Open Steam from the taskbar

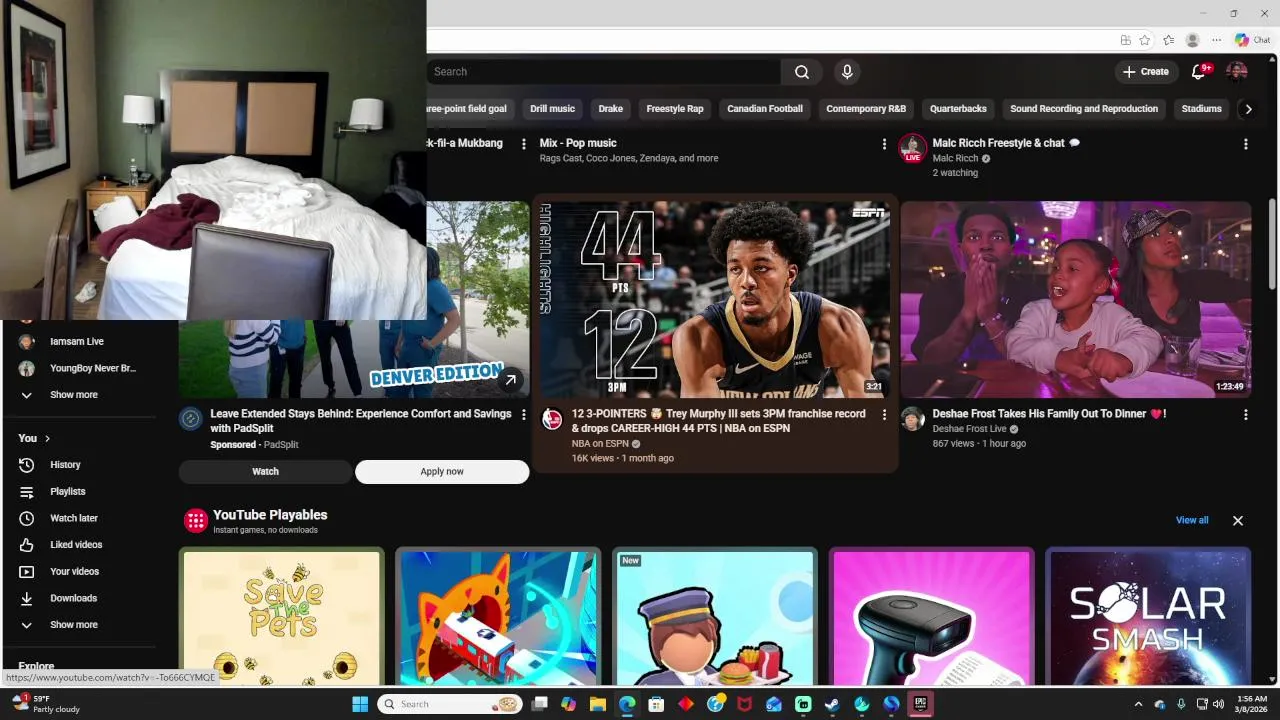pyautogui.click(x=832, y=704)
